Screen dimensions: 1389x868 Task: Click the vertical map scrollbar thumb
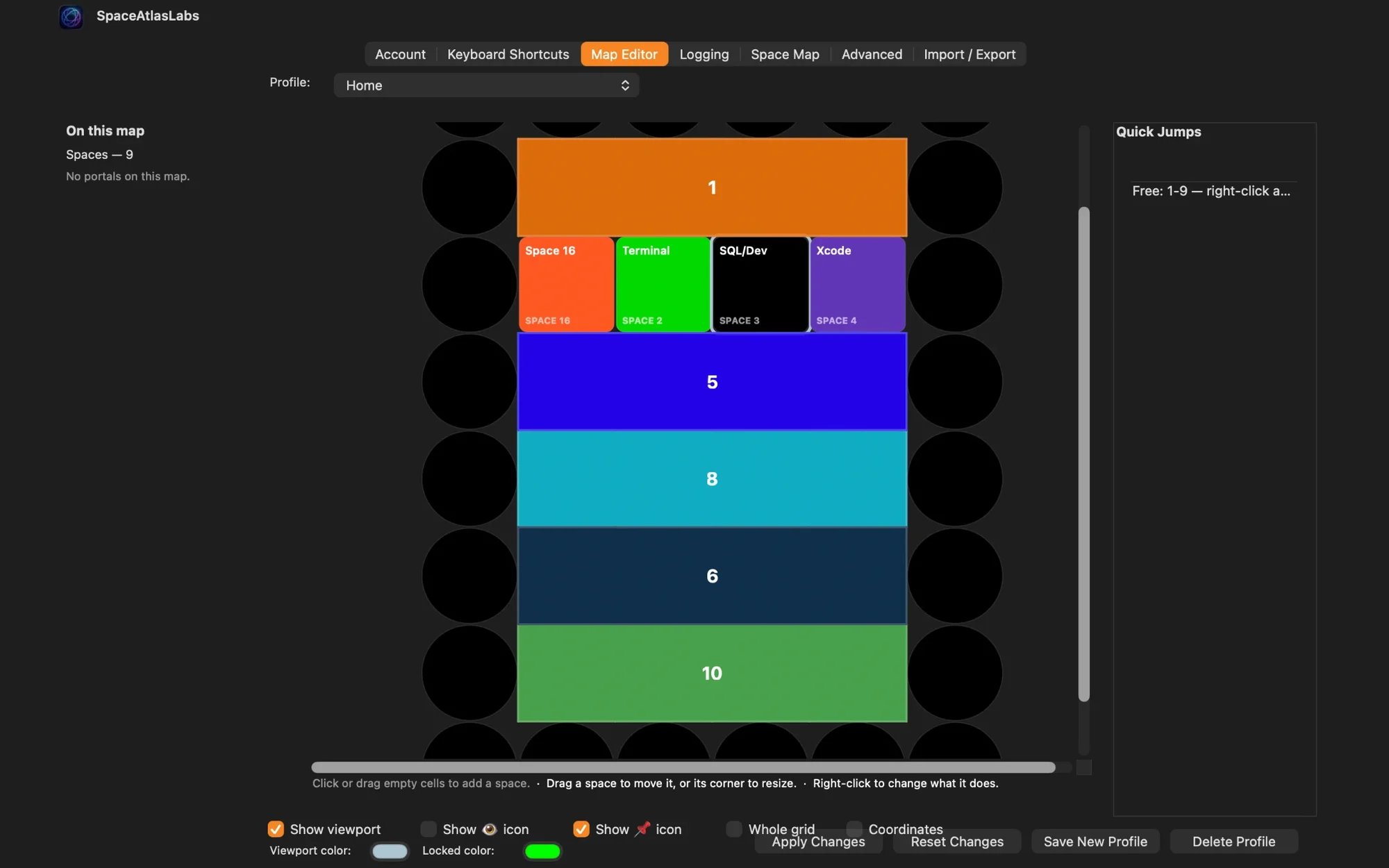click(x=1083, y=454)
